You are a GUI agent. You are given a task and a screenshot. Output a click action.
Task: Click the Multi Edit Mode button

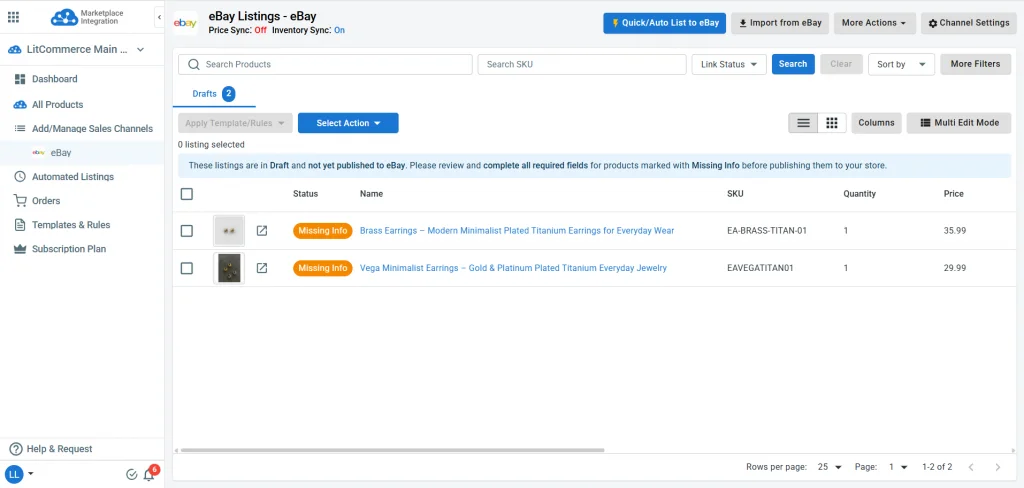pos(959,123)
